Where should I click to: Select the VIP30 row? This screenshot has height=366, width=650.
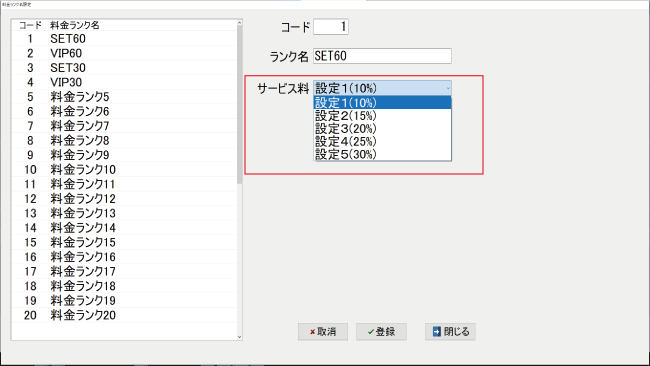pos(124,82)
